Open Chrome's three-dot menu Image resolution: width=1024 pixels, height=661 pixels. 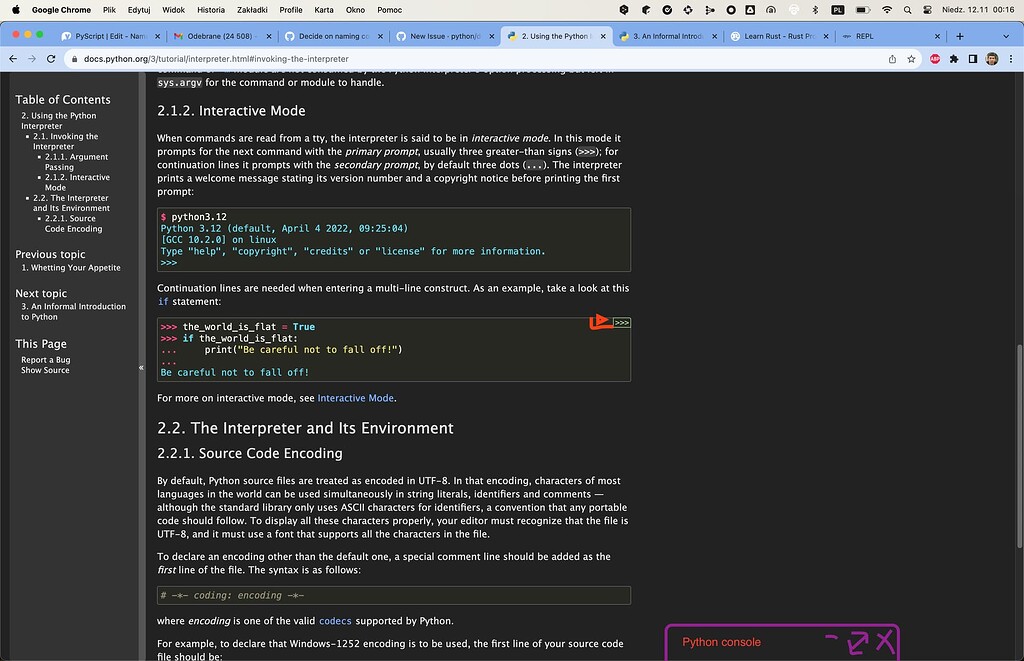click(x=1012, y=58)
